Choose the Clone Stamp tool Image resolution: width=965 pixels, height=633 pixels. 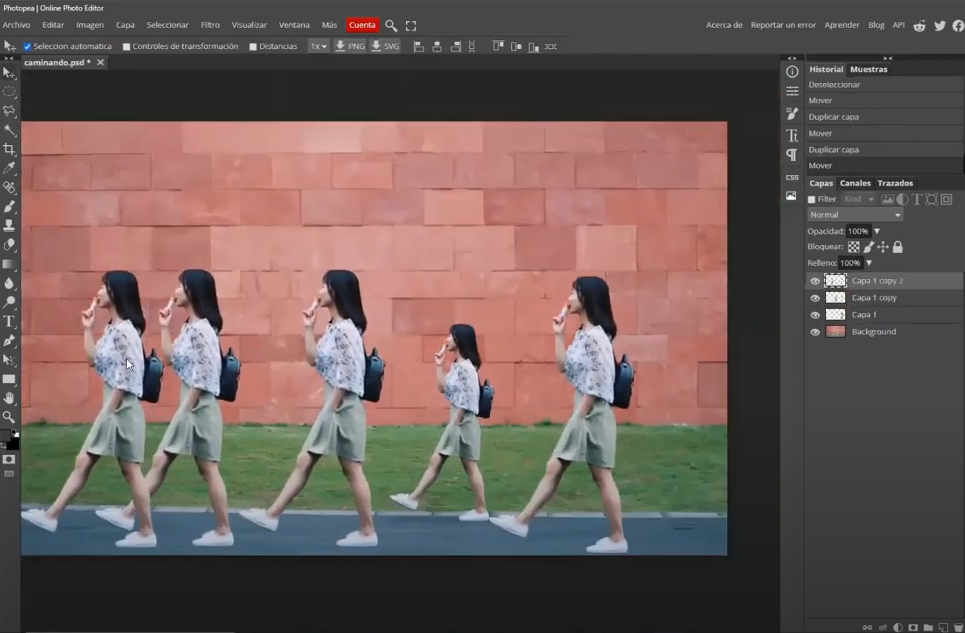pos(9,226)
